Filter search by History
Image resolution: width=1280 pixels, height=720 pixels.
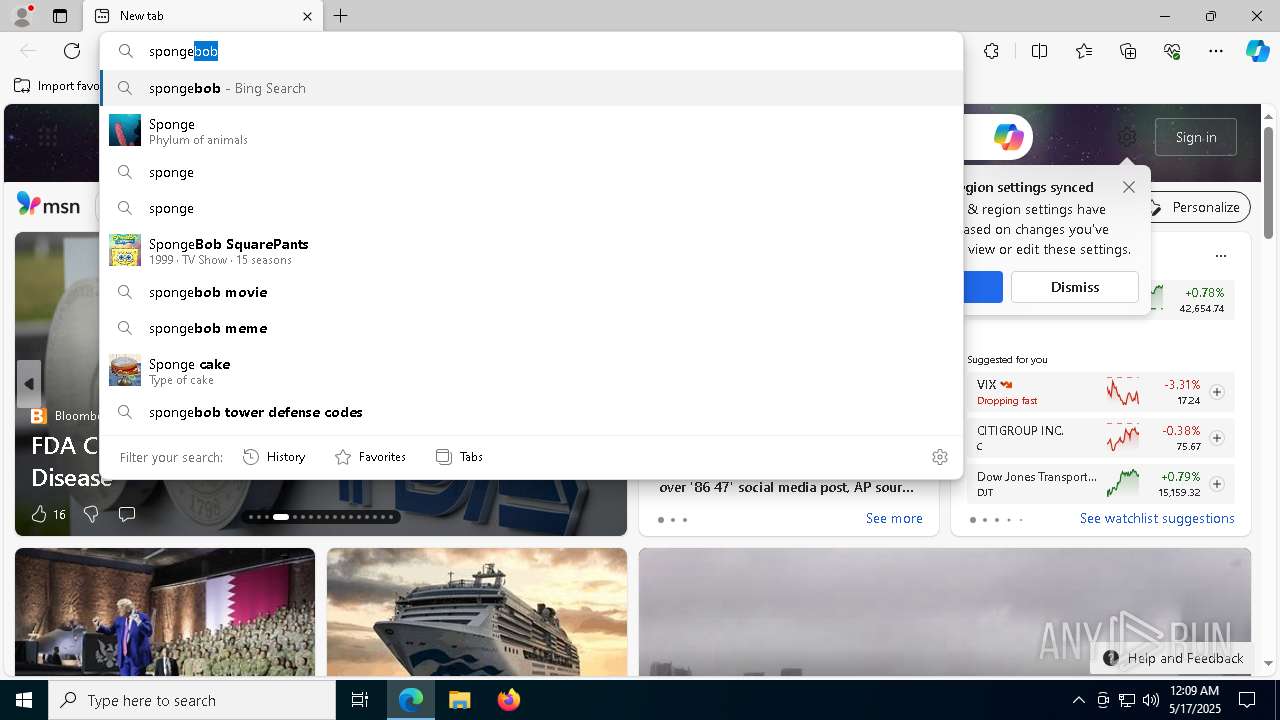click(274, 457)
